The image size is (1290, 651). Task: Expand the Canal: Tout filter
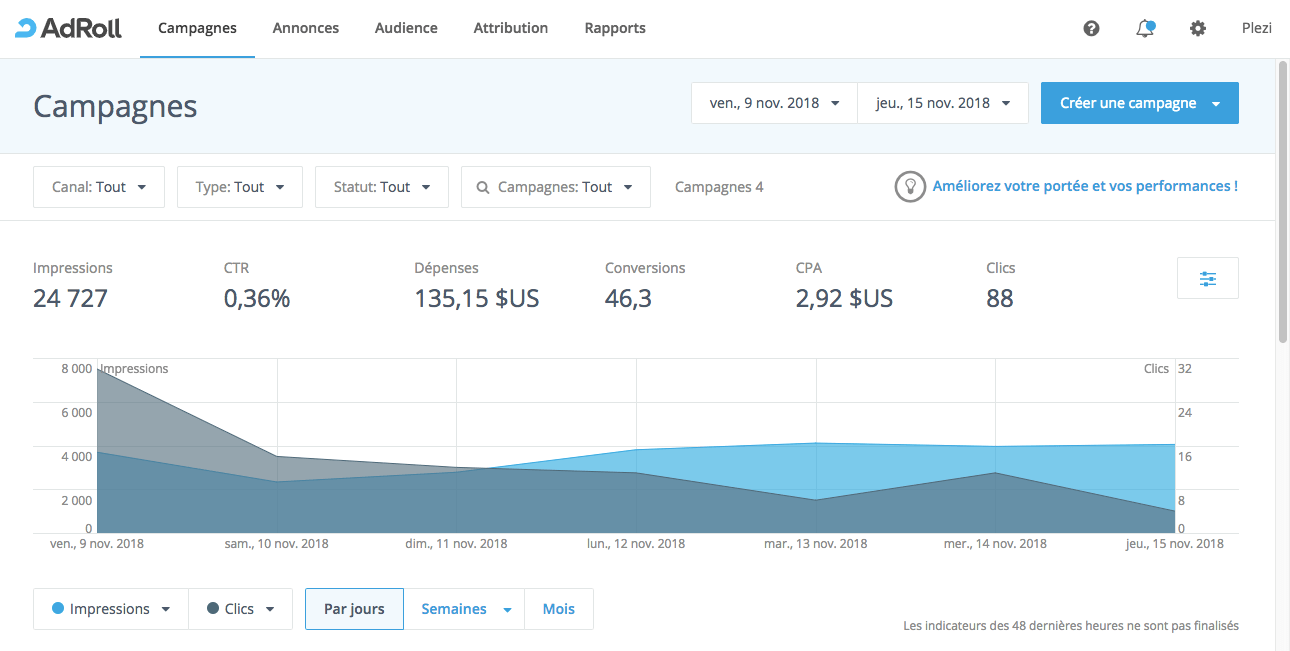point(99,187)
